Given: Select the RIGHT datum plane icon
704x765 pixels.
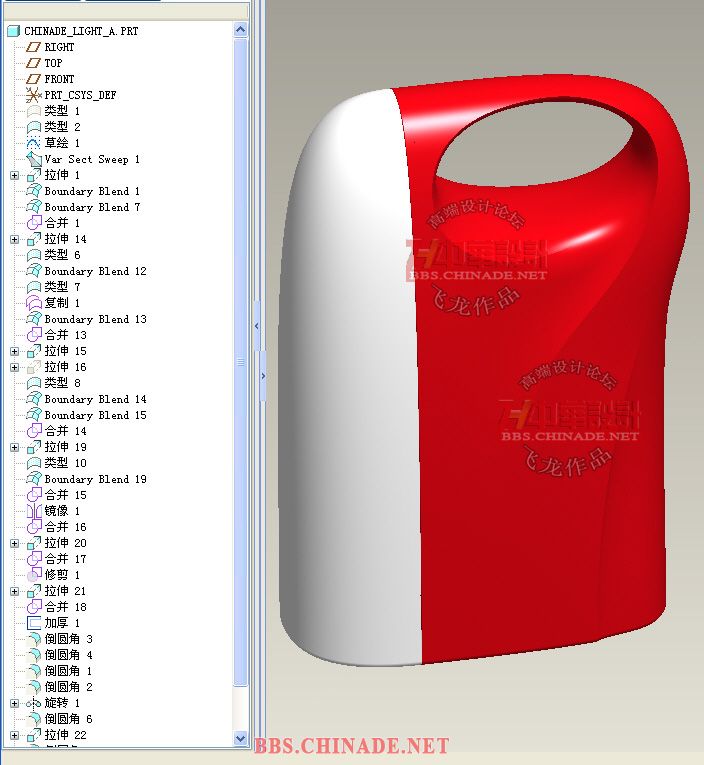Looking at the screenshot, I should click(34, 47).
